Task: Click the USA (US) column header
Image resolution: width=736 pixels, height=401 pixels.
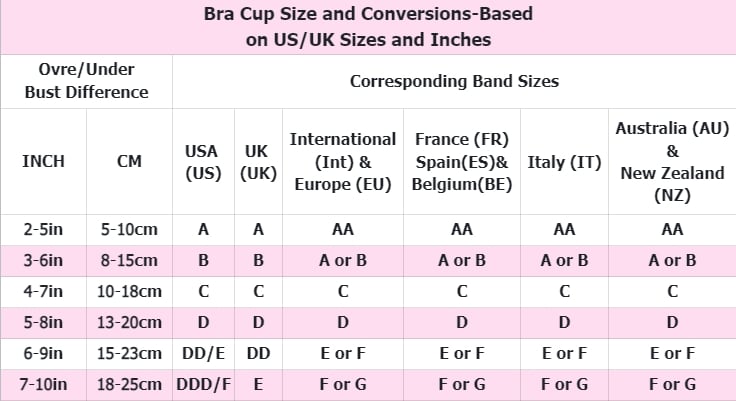Action: (x=203, y=162)
